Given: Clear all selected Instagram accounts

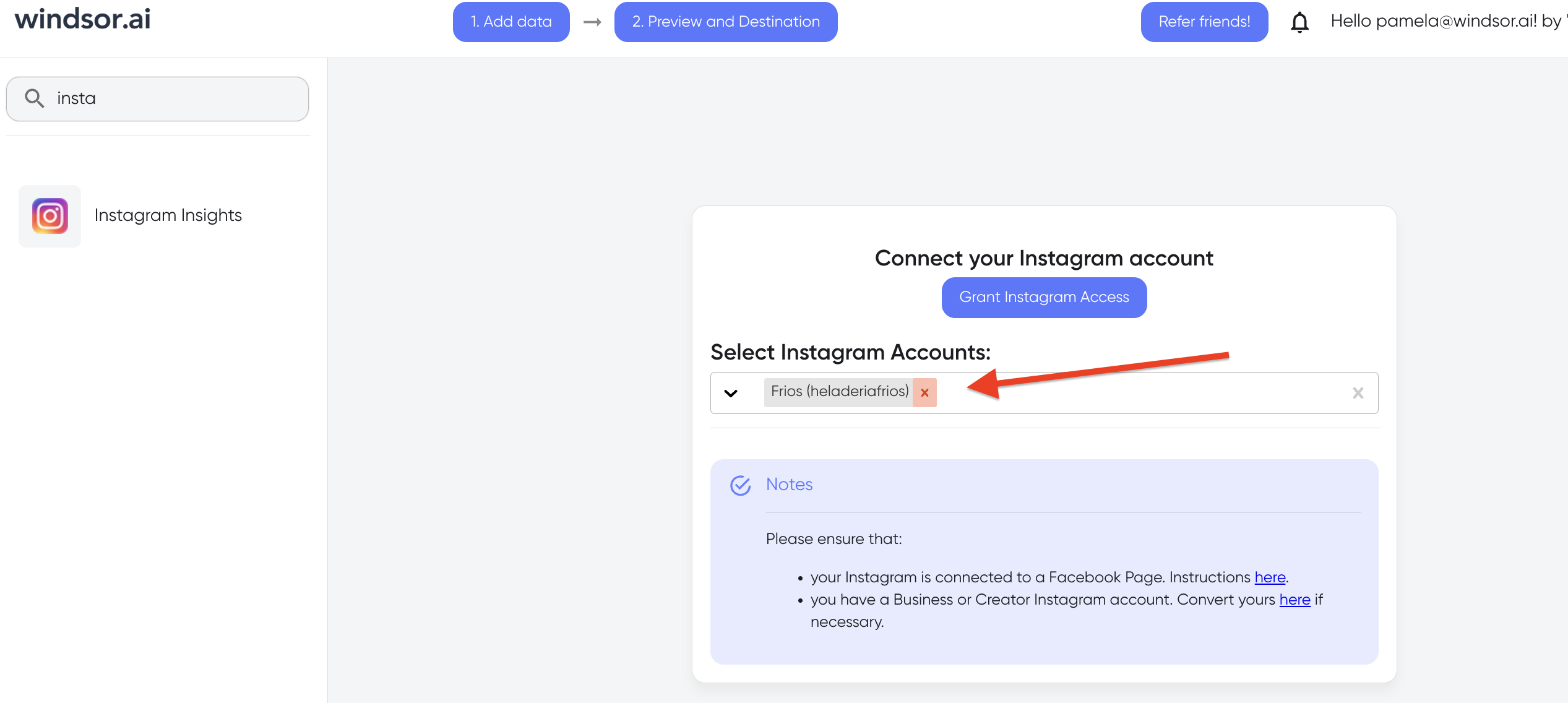Looking at the screenshot, I should point(1358,392).
